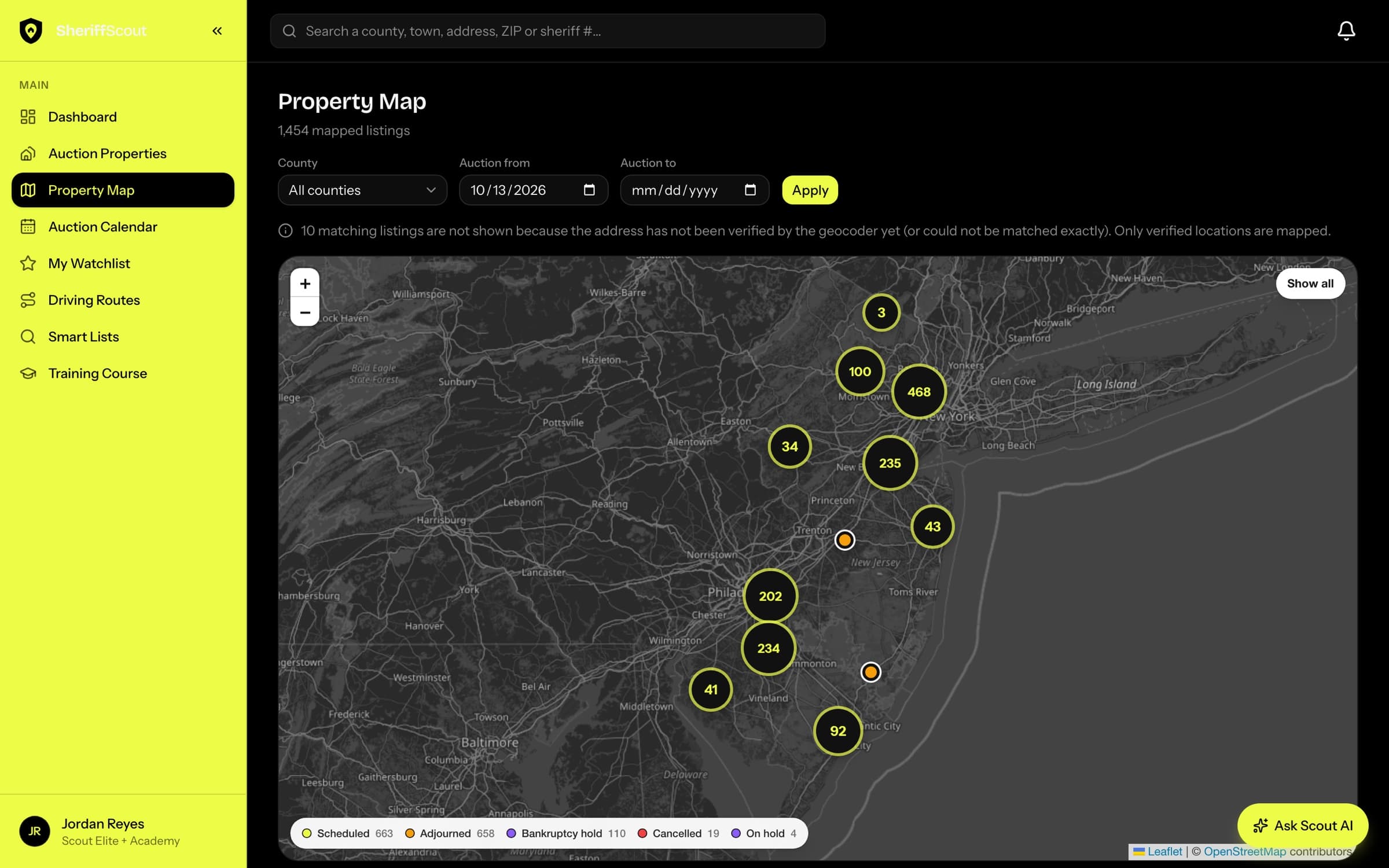Image resolution: width=1389 pixels, height=868 pixels.
Task: Expand the 234 cluster marker
Action: (x=769, y=648)
